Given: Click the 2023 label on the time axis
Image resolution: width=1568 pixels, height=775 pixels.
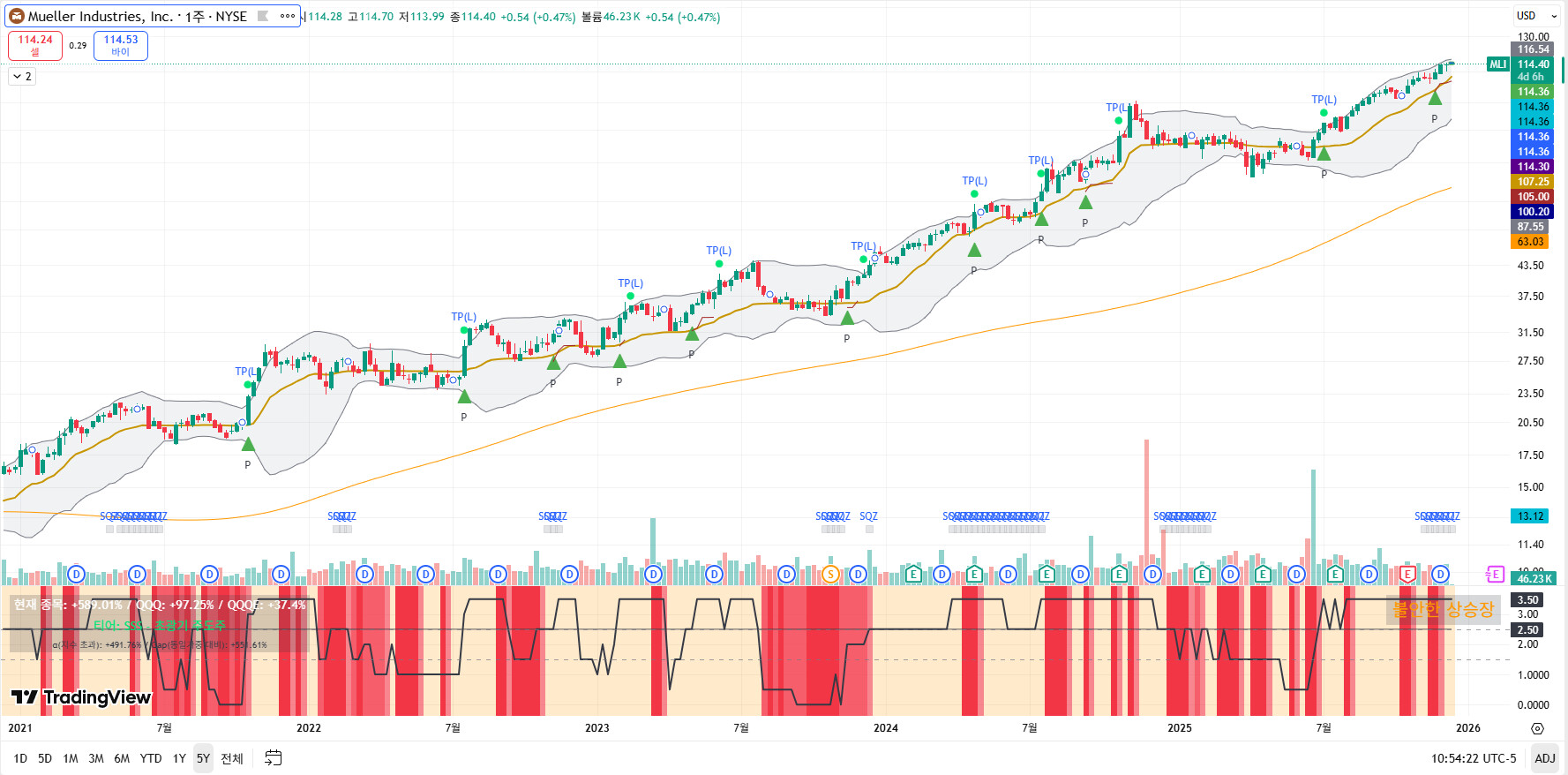Looking at the screenshot, I should (597, 728).
